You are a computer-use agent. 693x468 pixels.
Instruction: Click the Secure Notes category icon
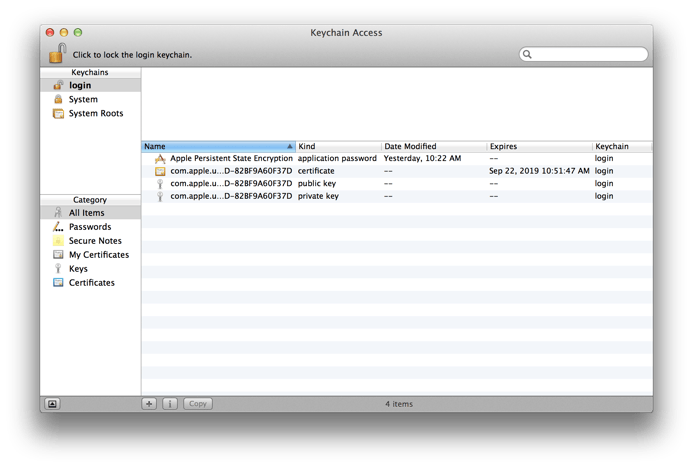pos(58,240)
